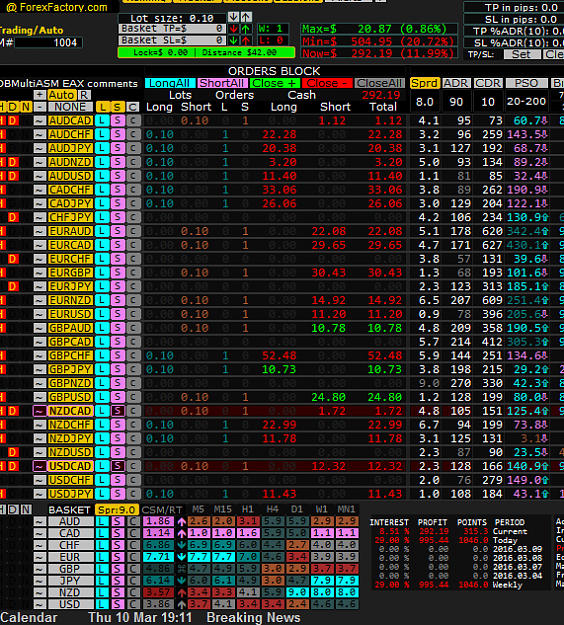Click the Spr:9.0 basket header

point(117,509)
